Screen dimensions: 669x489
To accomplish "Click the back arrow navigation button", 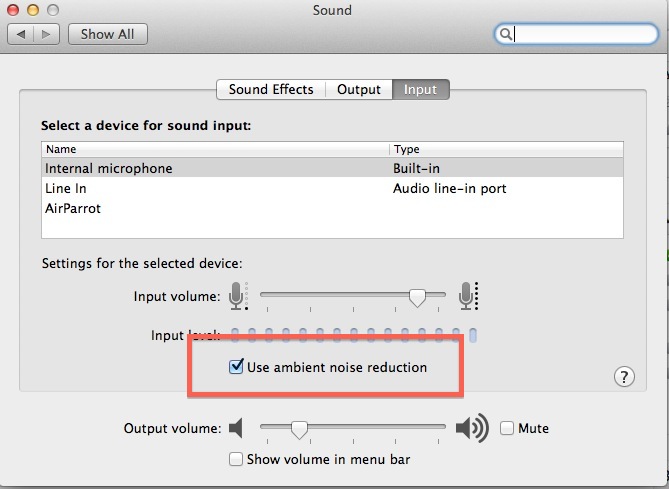I will [x=20, y=34].
